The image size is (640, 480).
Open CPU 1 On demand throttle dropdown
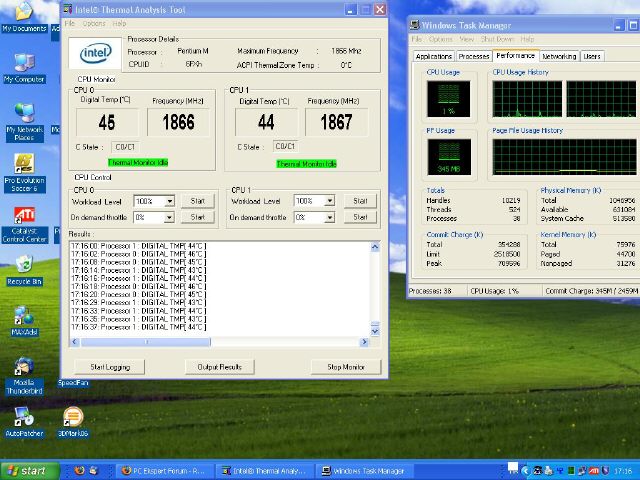point(329,217)
